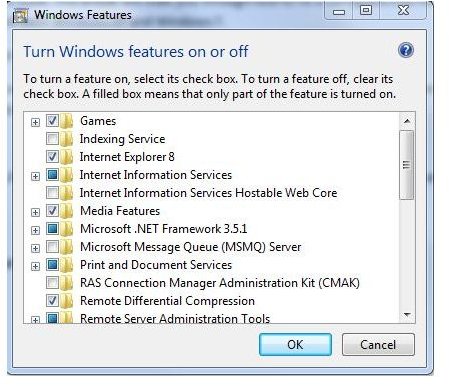Select the Internet Information Services Hostable Web Core item
Viewport: 449px width, 386px height.
[x=208, y=193]
